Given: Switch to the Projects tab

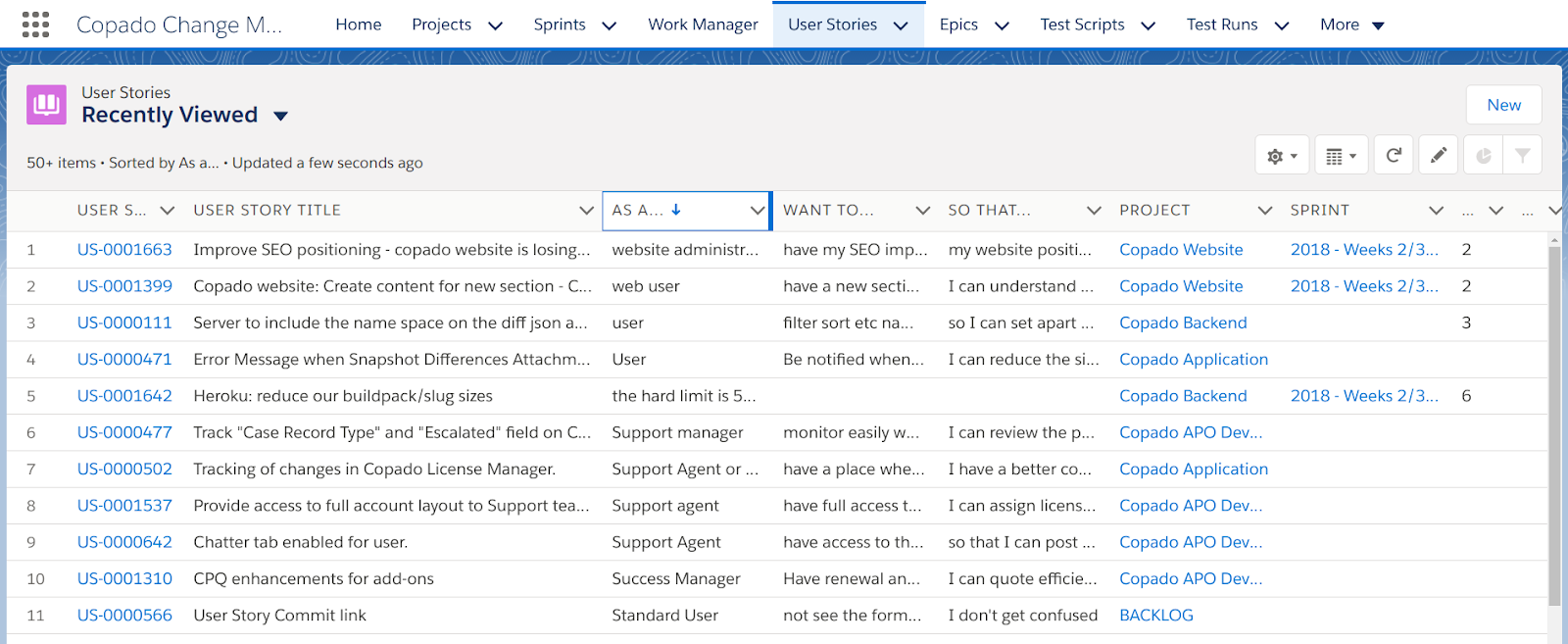Looking at the screenshot, I should tap(442, 25).
